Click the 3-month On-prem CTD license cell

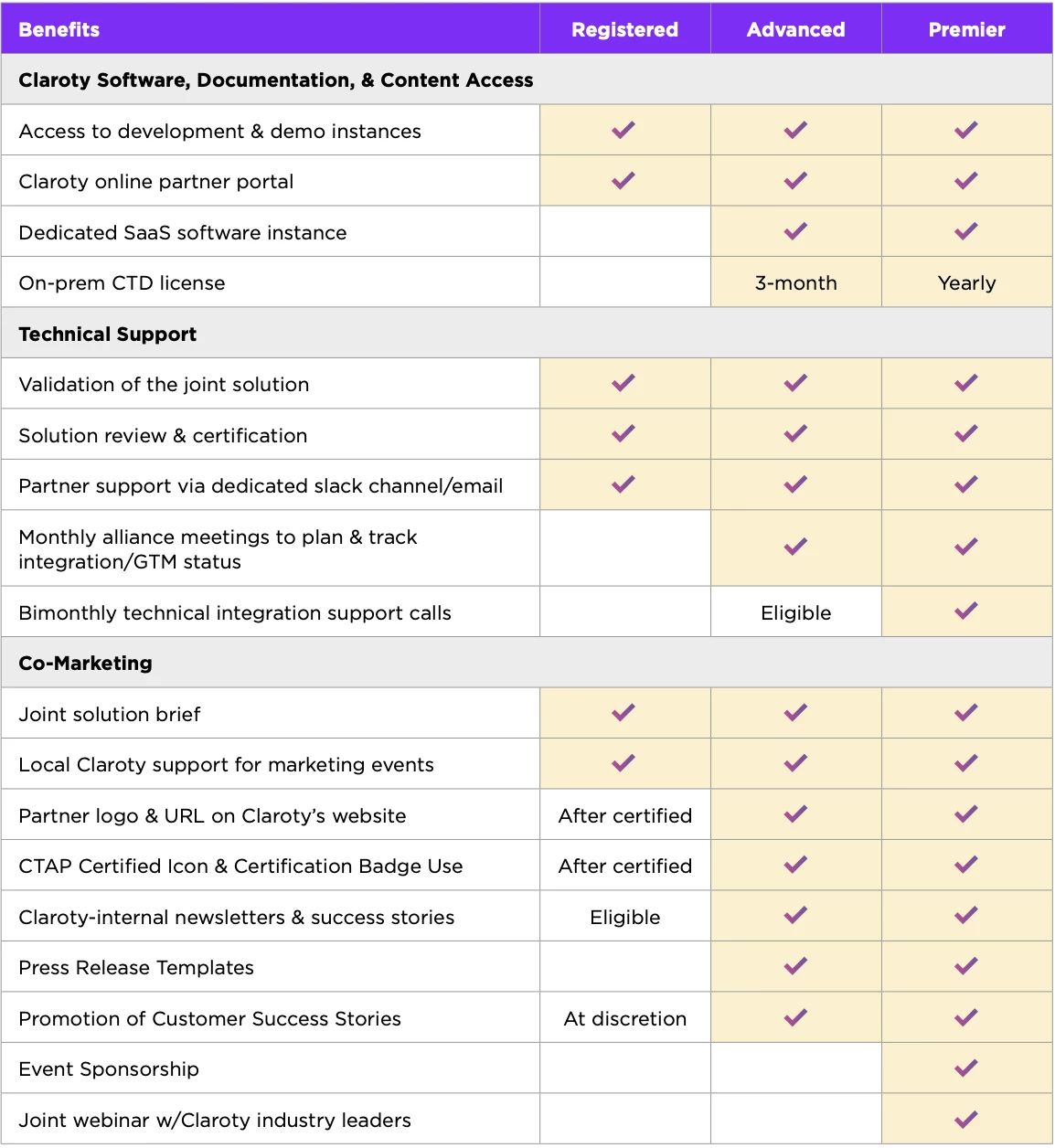(x=795, y=283)
